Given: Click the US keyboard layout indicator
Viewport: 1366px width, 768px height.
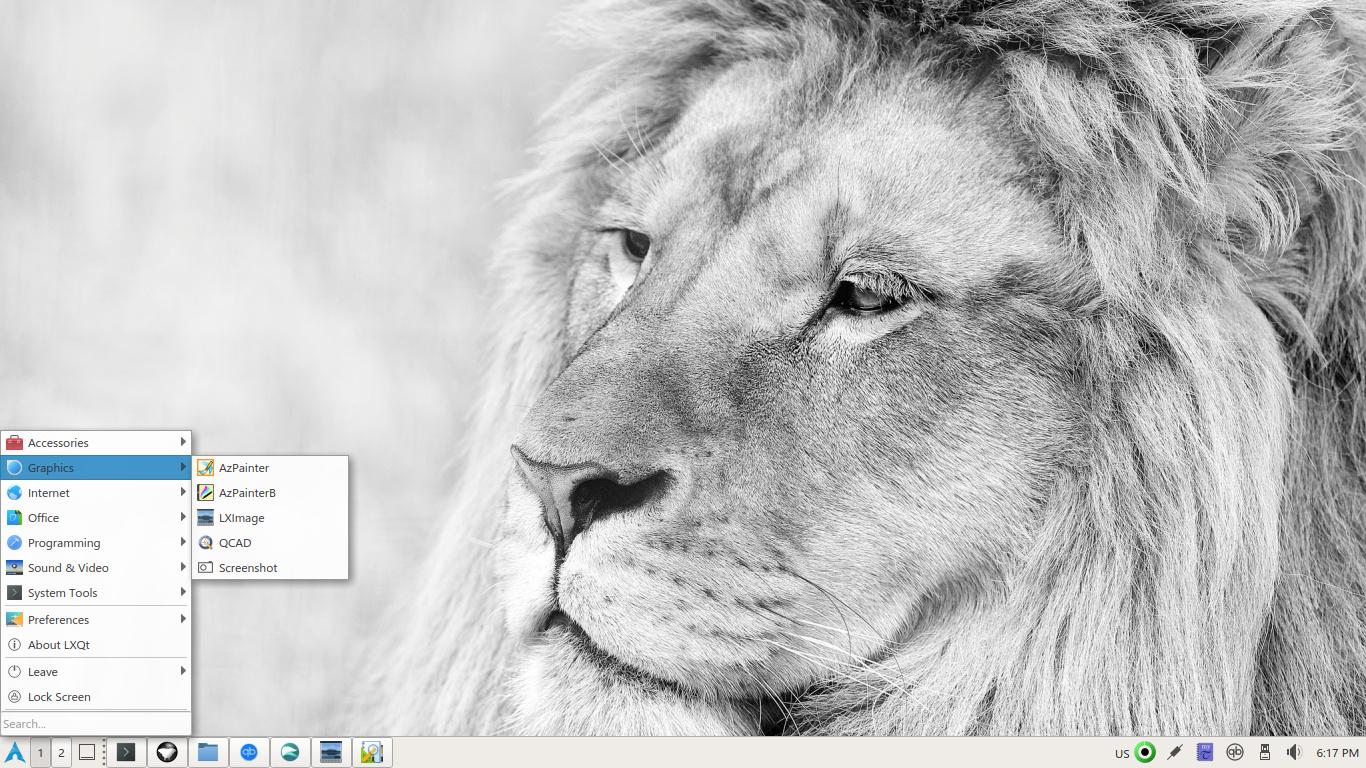Looking at the screenshot, I should tap(1122, 754).
